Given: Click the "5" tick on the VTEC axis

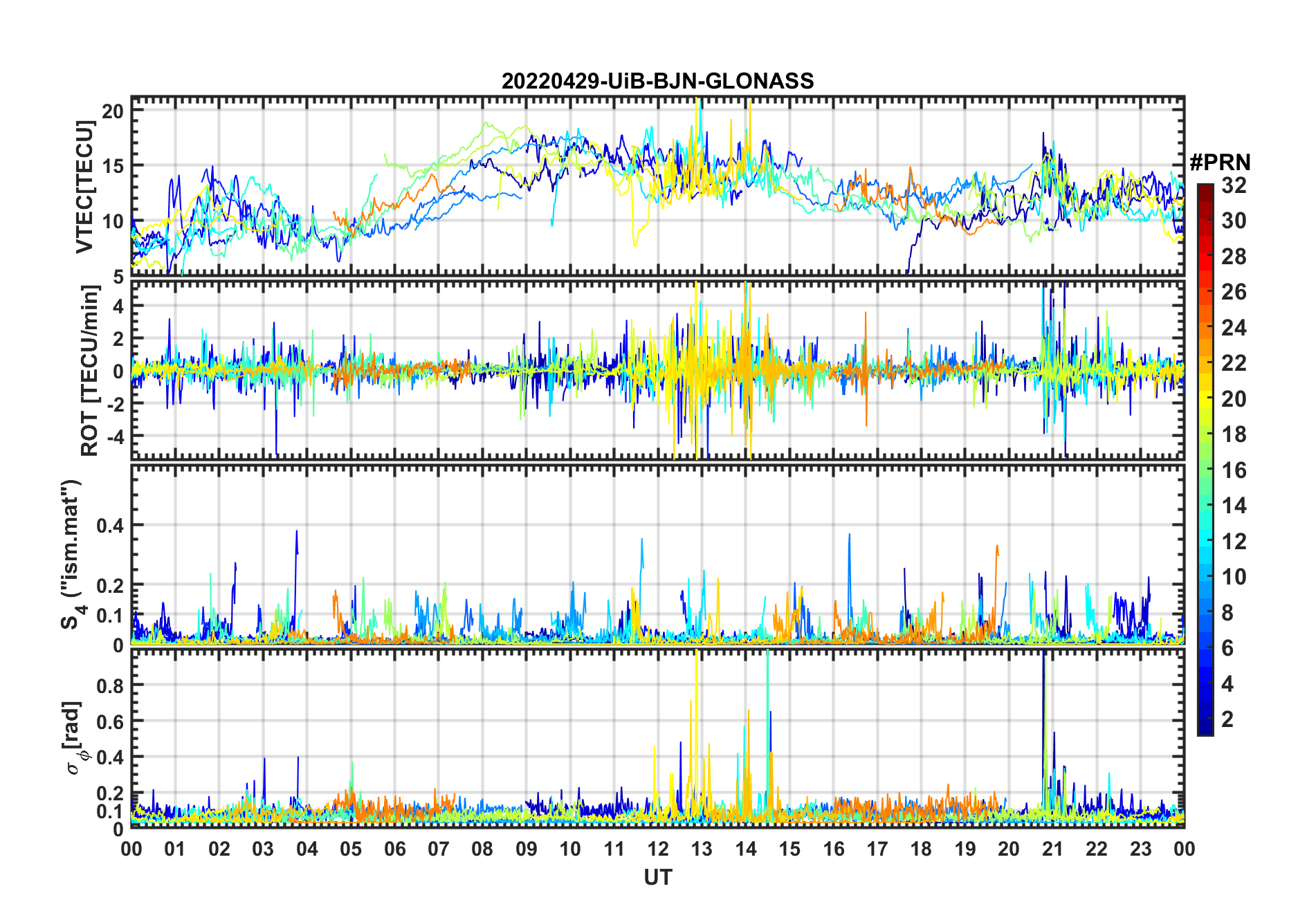Looking at the screenshot, I should click(118, 277).
